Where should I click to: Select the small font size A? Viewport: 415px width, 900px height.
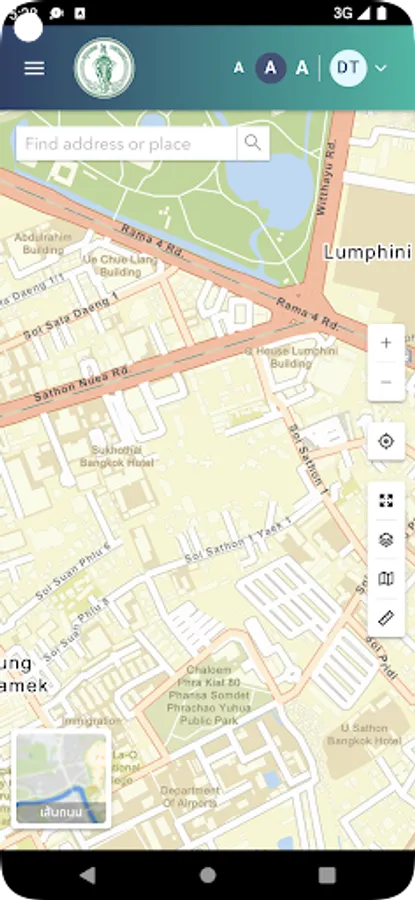point(239,68)
